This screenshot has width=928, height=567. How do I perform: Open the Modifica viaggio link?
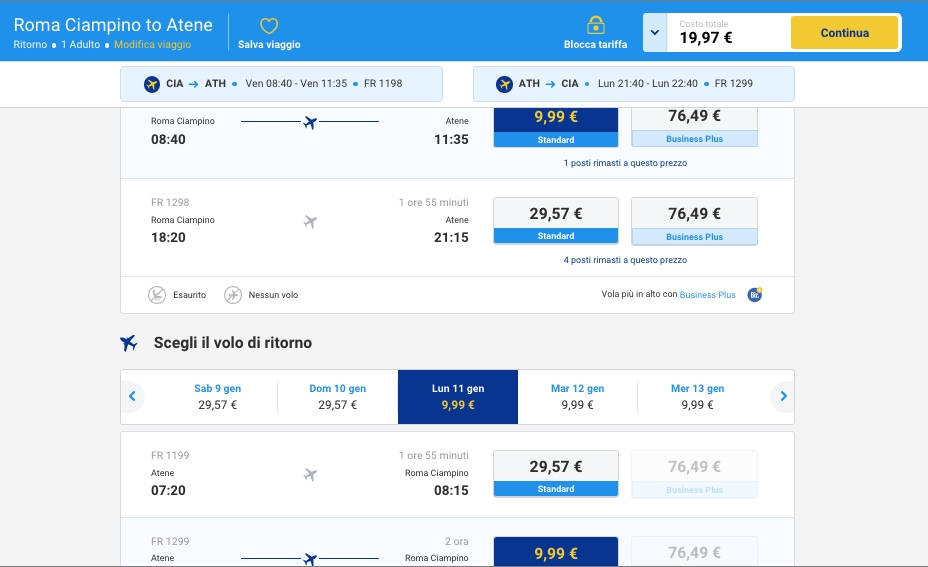point(153,44)
